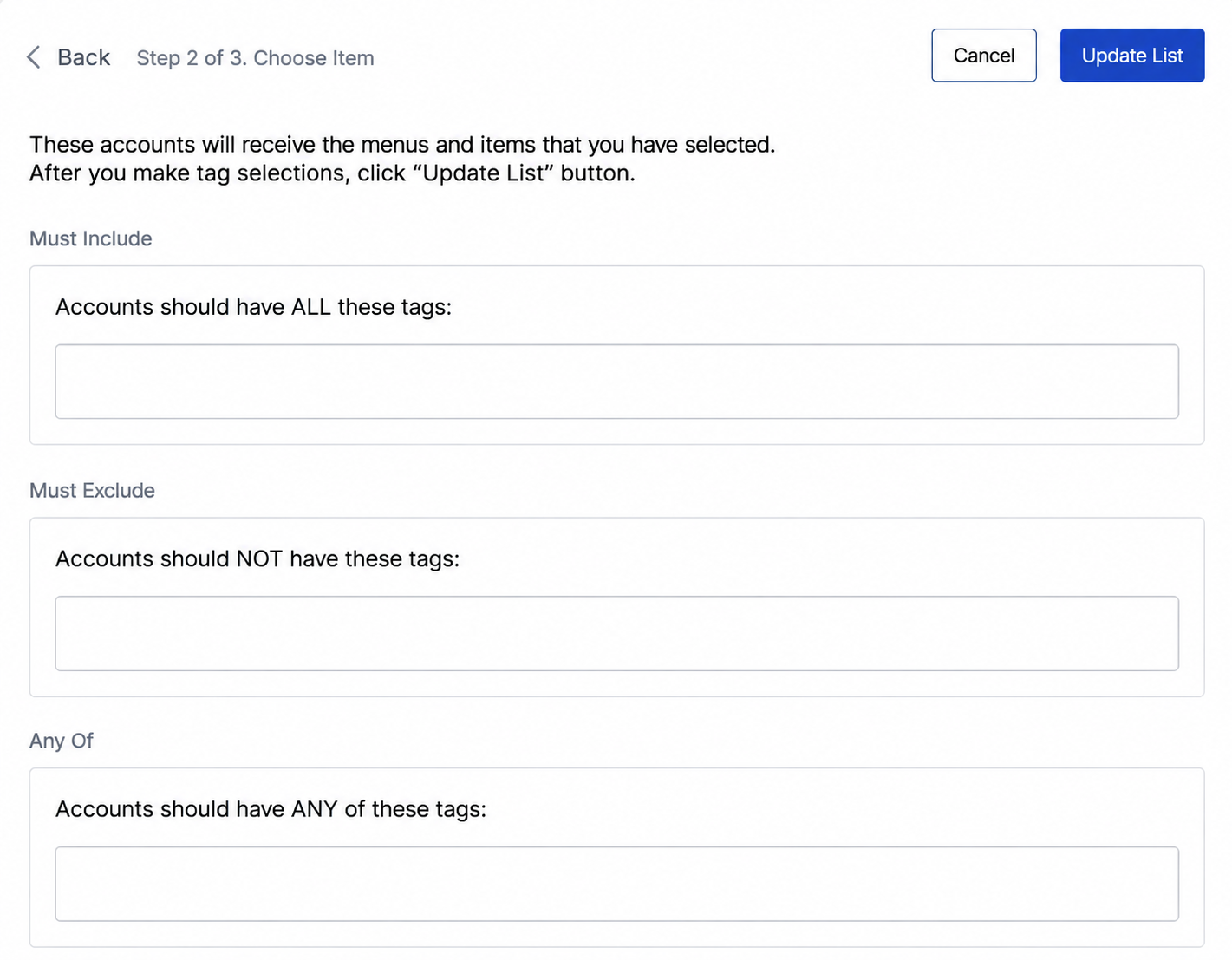Click the 'Must Include' section label

tap(90, 238)
